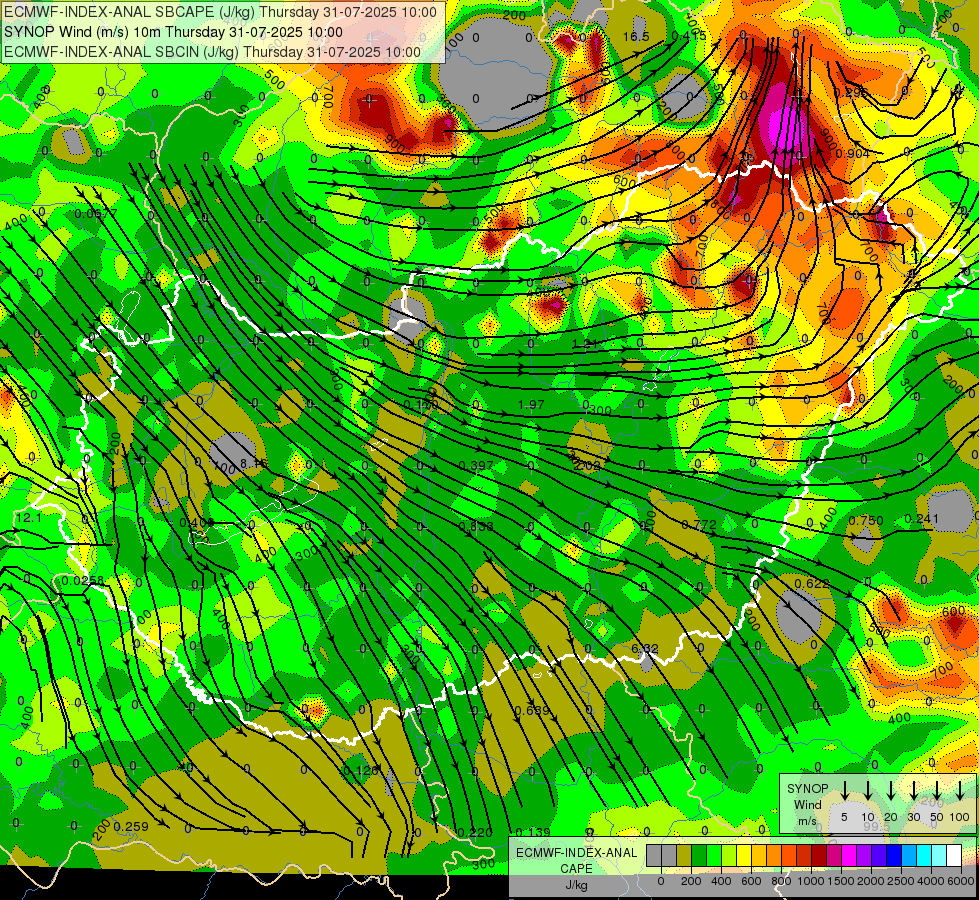This screenshot has height=900, width=979.
Task: Select the dark red CAPE legend swatch
Action: click(x=820, y=856)
